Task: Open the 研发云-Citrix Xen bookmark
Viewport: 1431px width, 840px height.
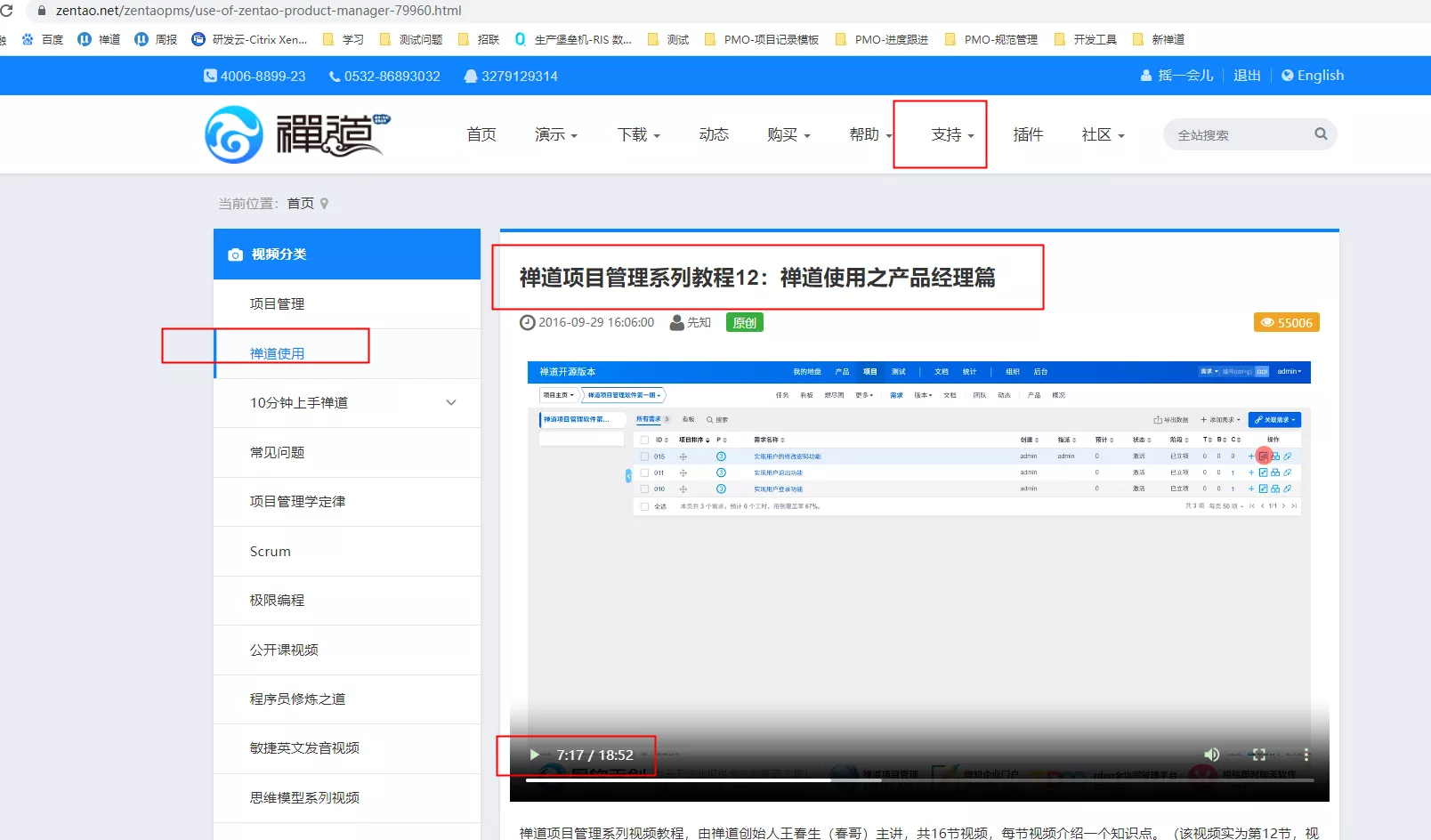Action: pos(249,39)
